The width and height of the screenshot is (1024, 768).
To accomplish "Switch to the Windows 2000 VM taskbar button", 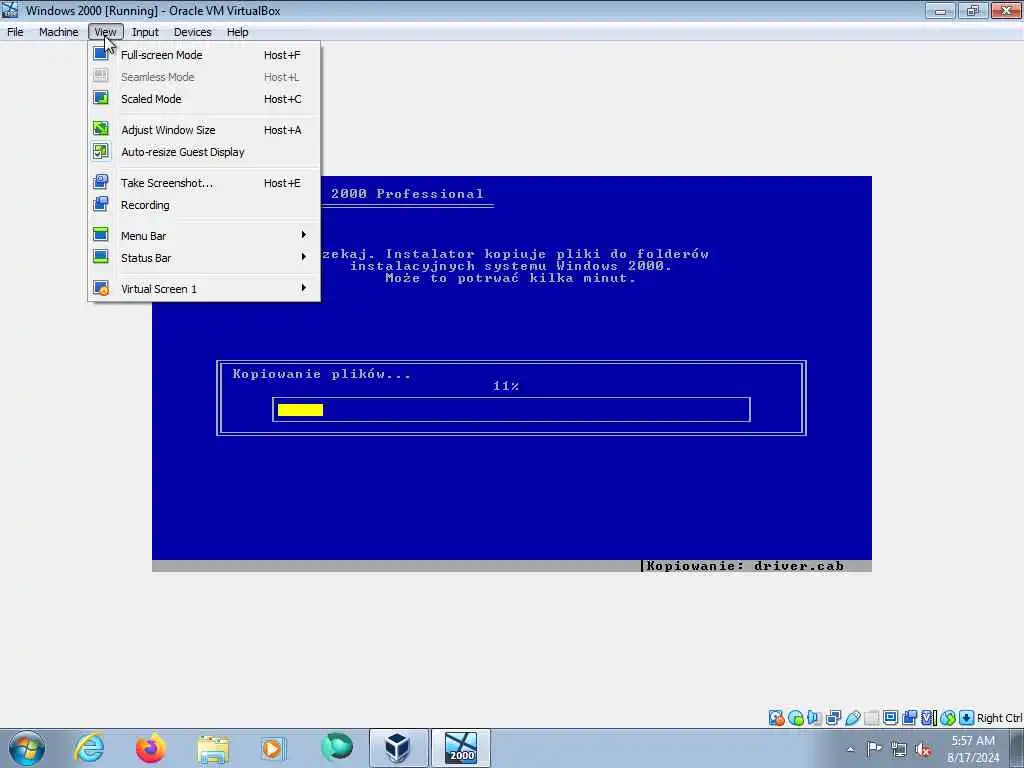I will (x=461, y=748).
